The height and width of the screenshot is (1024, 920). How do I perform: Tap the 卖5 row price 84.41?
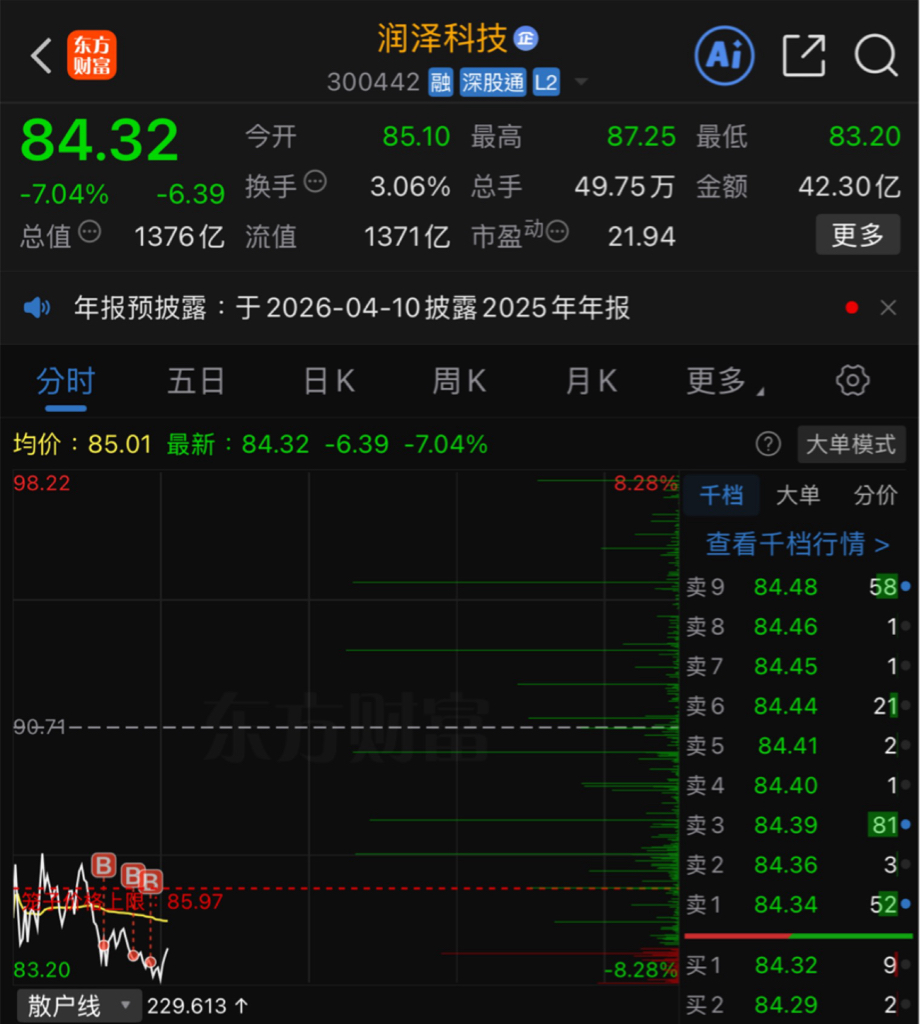787,746
